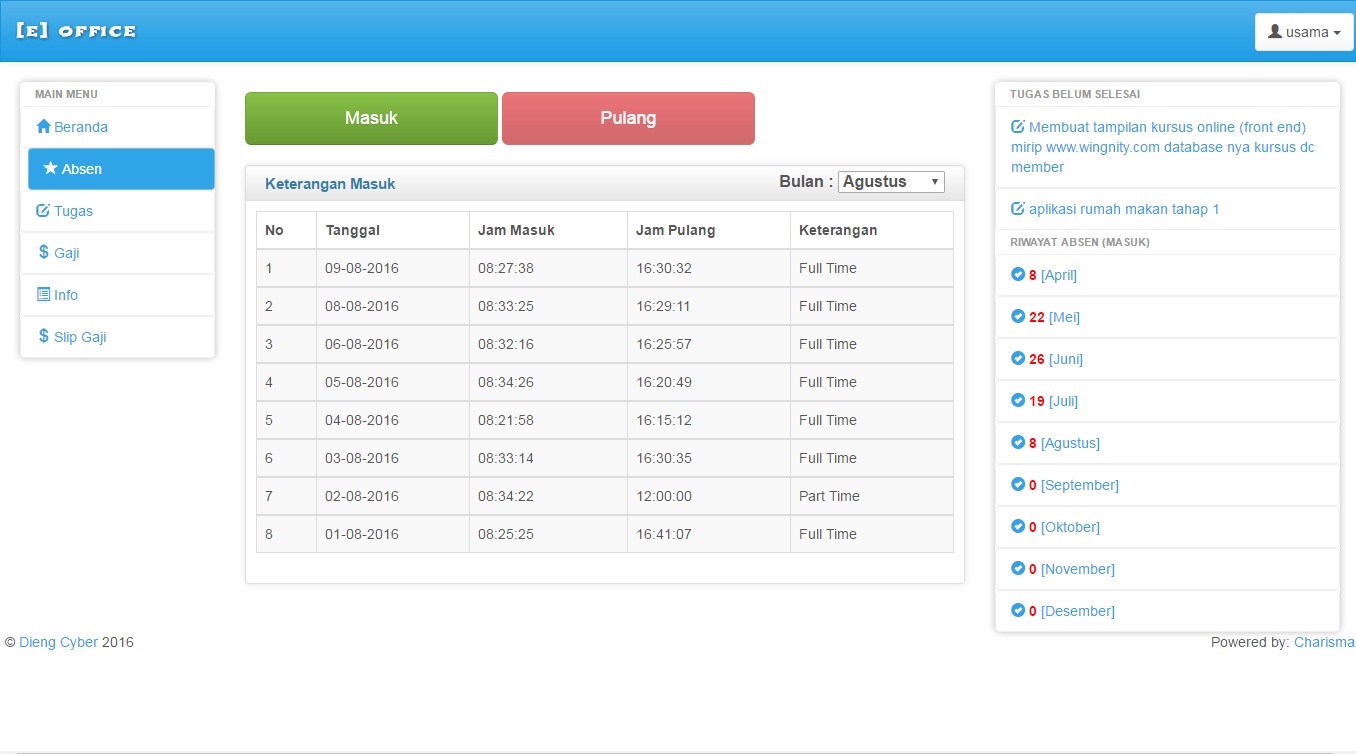The width and height of the screenshot is (1356, 754).
Task: Open the Gaji menu item
Action: (x=117, y=253)
